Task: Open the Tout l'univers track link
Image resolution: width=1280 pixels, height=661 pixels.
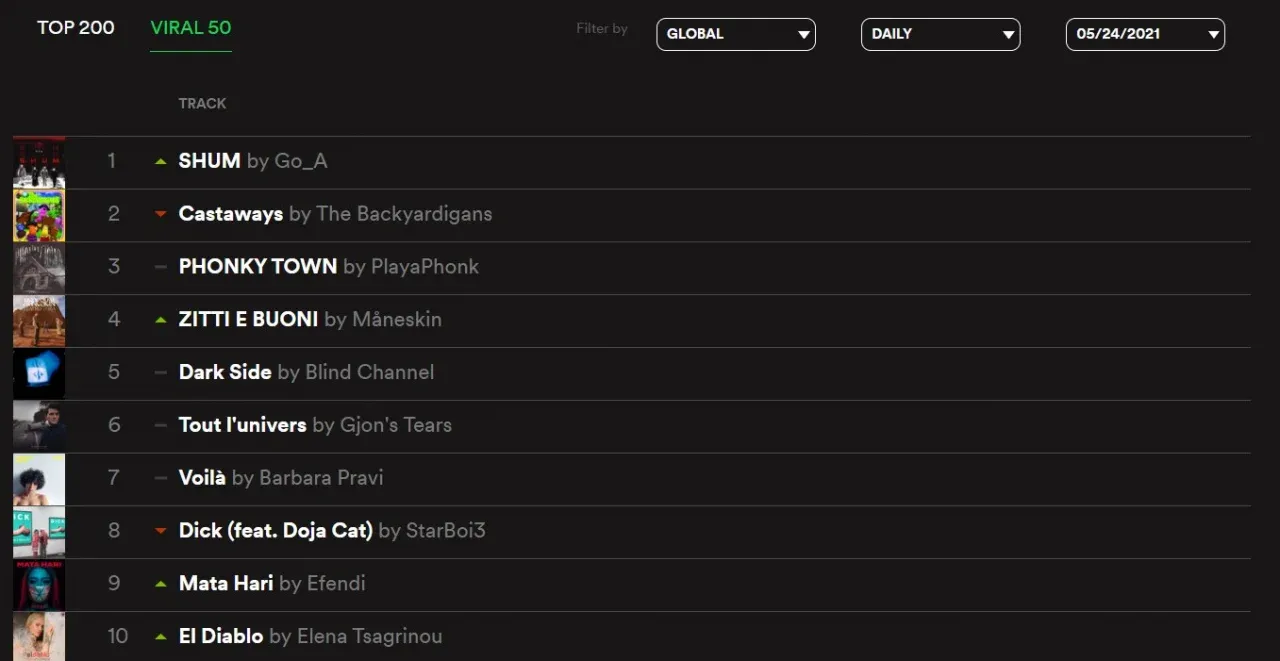Action: (x=242, y=425)
